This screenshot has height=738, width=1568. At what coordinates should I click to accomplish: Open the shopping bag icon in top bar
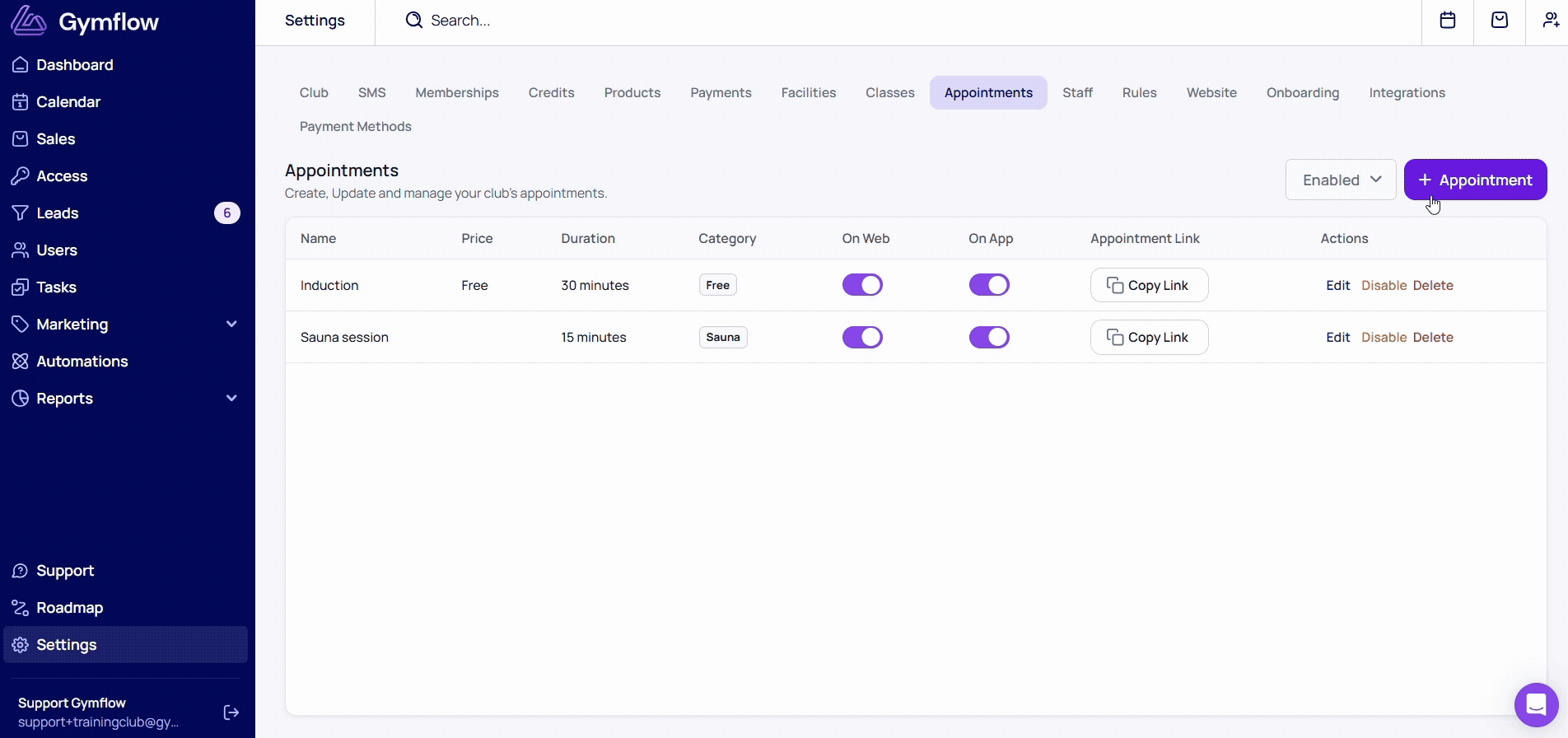pyautogui.click(x=1500, y=21)
